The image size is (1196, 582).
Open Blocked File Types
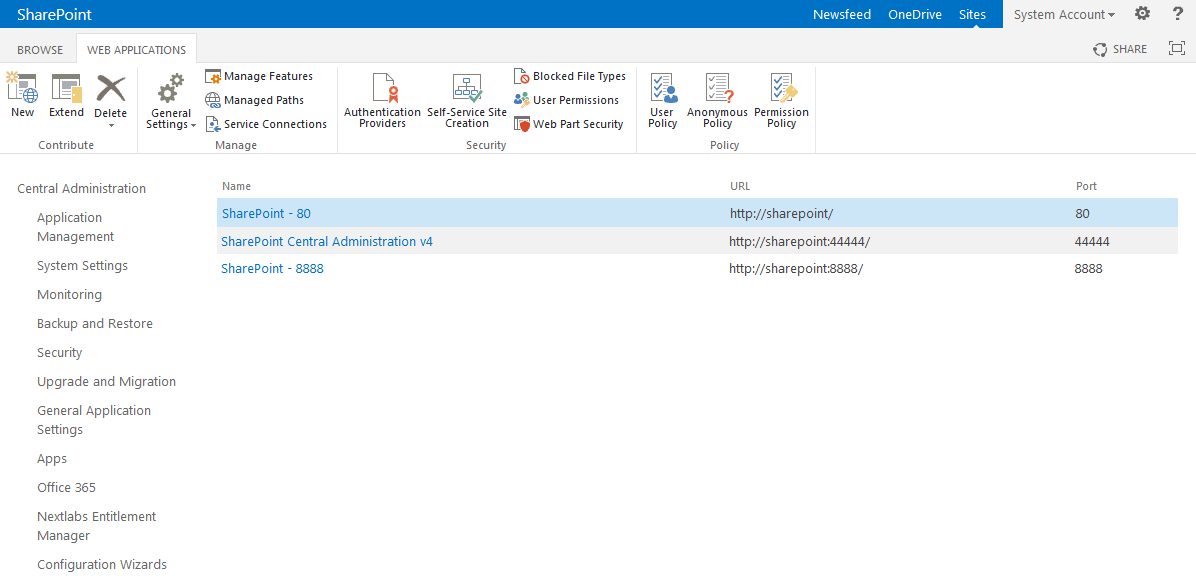tap(570, 76)
